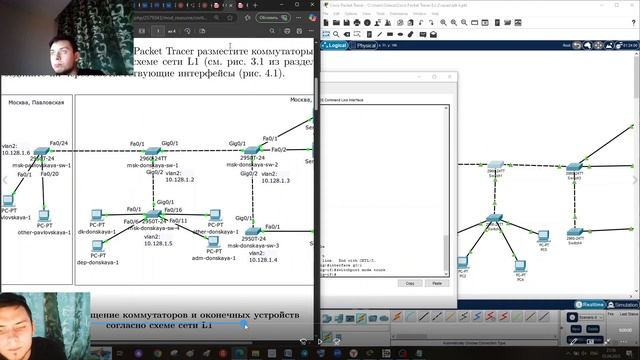The height and width of the screenshot is (360, 640).
Task: Choose the Draw Rectangle tool
Action: (x=390, y=34)
